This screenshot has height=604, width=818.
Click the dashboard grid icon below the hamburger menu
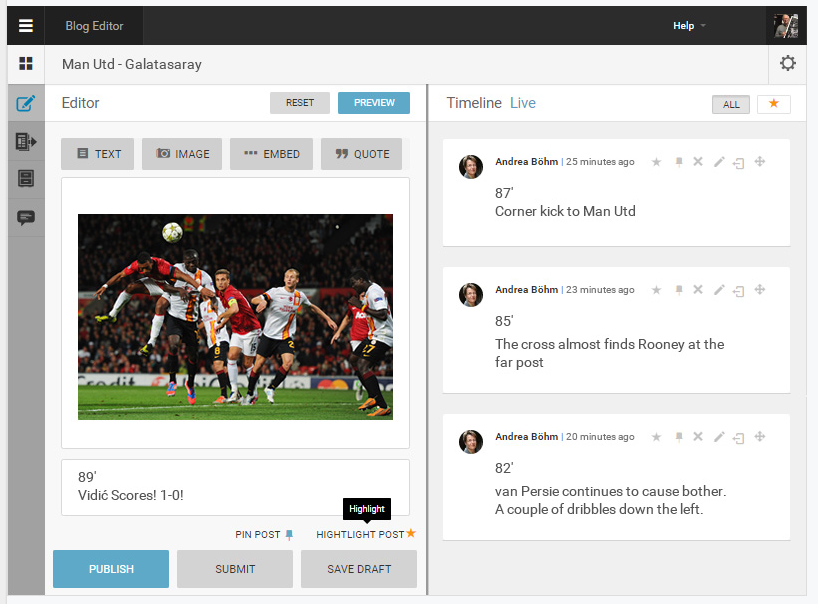pyautogui.click(x=25, y=63)
